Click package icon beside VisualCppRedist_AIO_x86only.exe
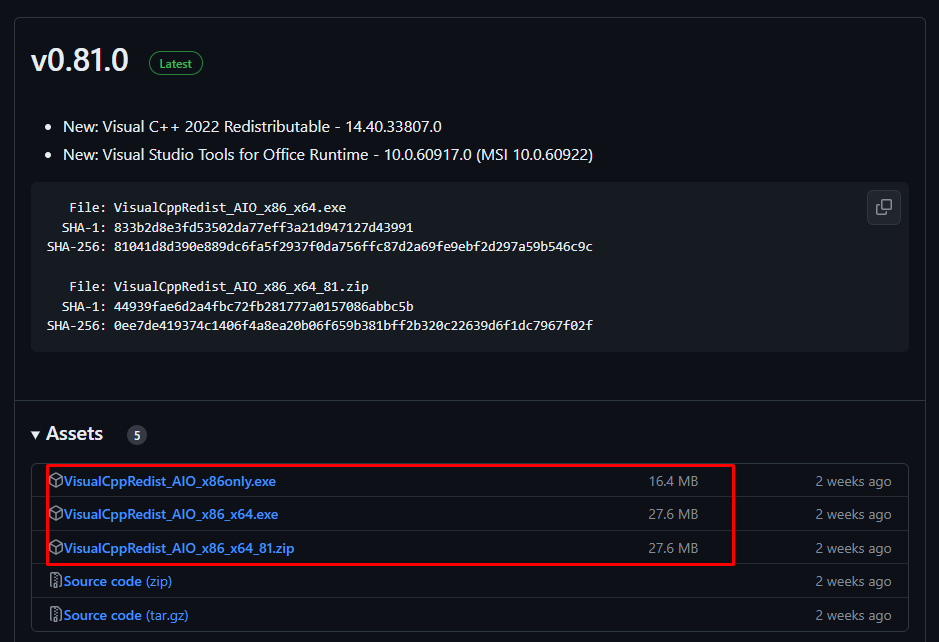 click(56, 481)
